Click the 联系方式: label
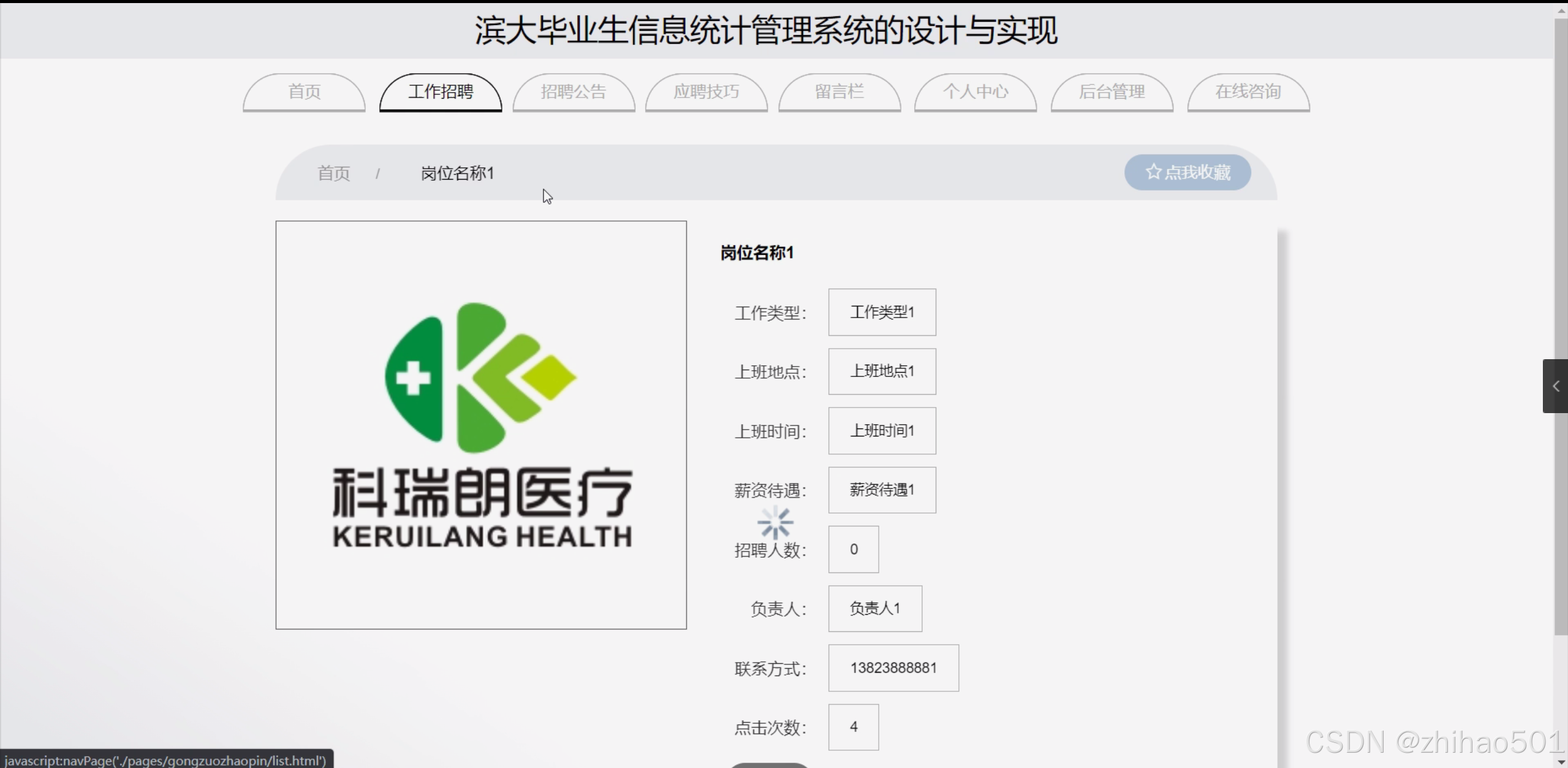The image size is (1568, 768). (x=770, y=669)
